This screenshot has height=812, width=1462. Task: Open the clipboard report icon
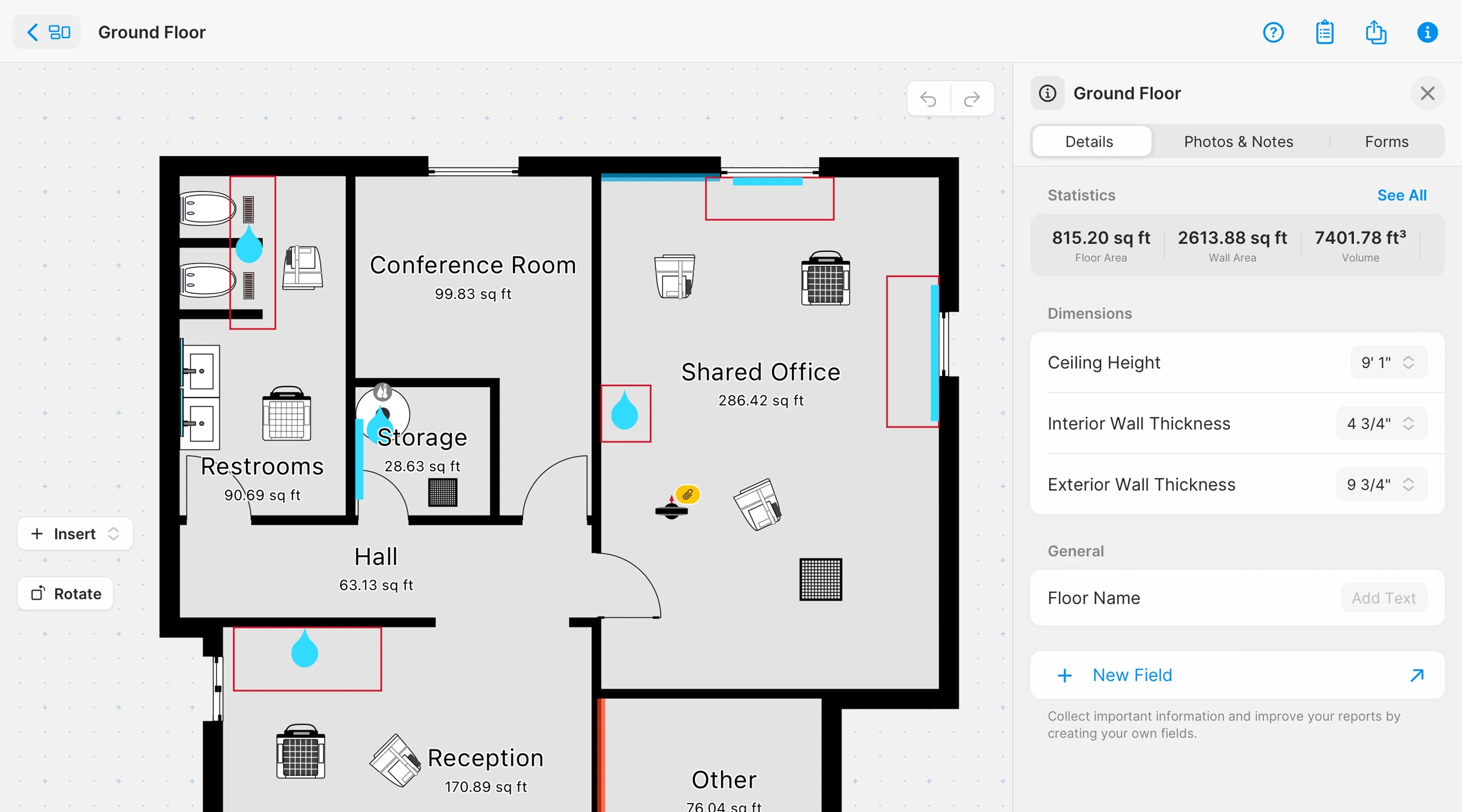[1325, 32]
